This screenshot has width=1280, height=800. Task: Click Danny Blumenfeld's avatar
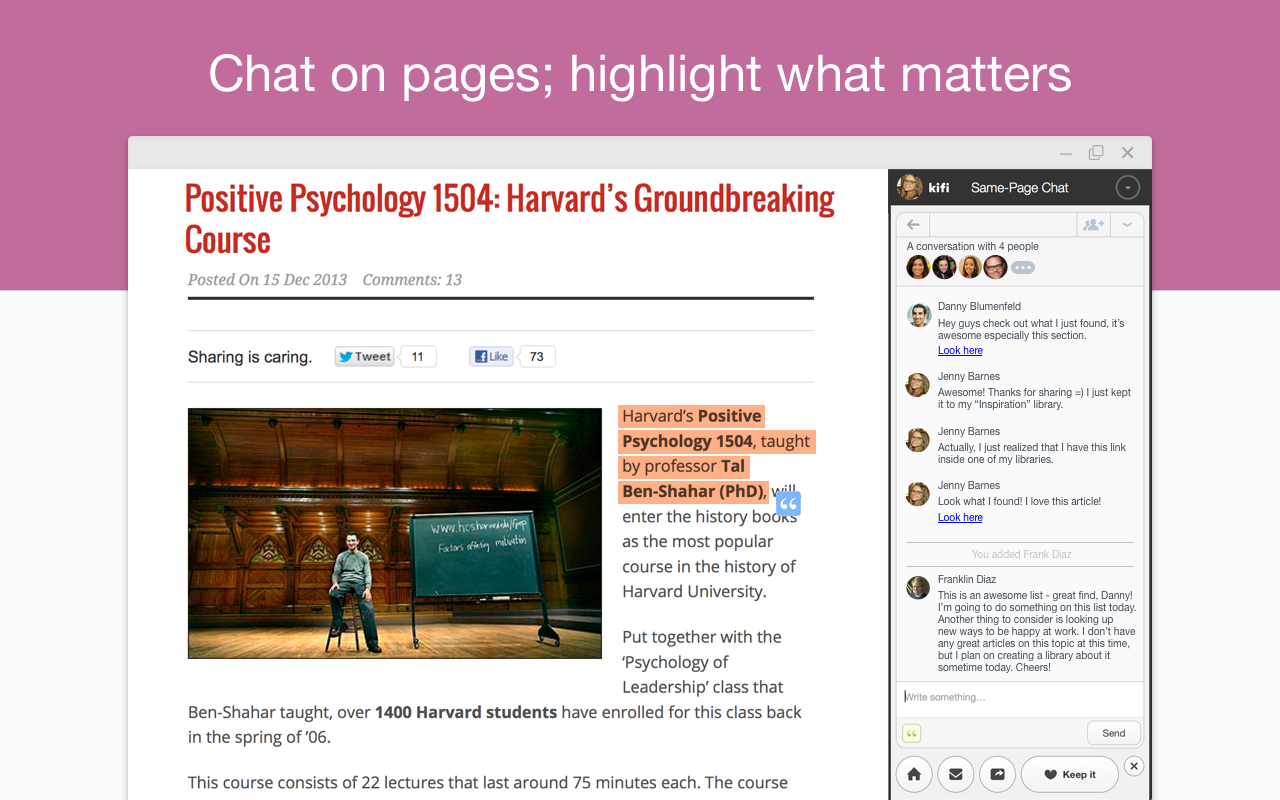[x=918, y=315]
